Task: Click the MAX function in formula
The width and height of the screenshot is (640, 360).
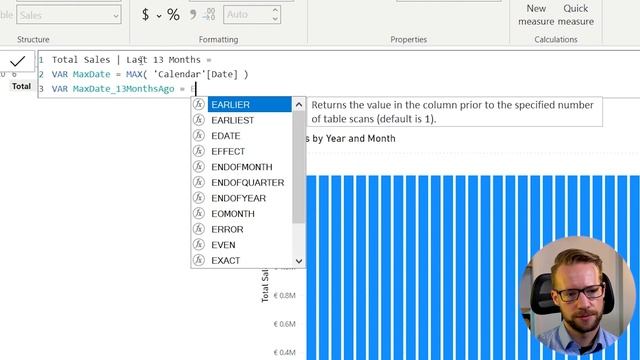Action: point(134,74)
